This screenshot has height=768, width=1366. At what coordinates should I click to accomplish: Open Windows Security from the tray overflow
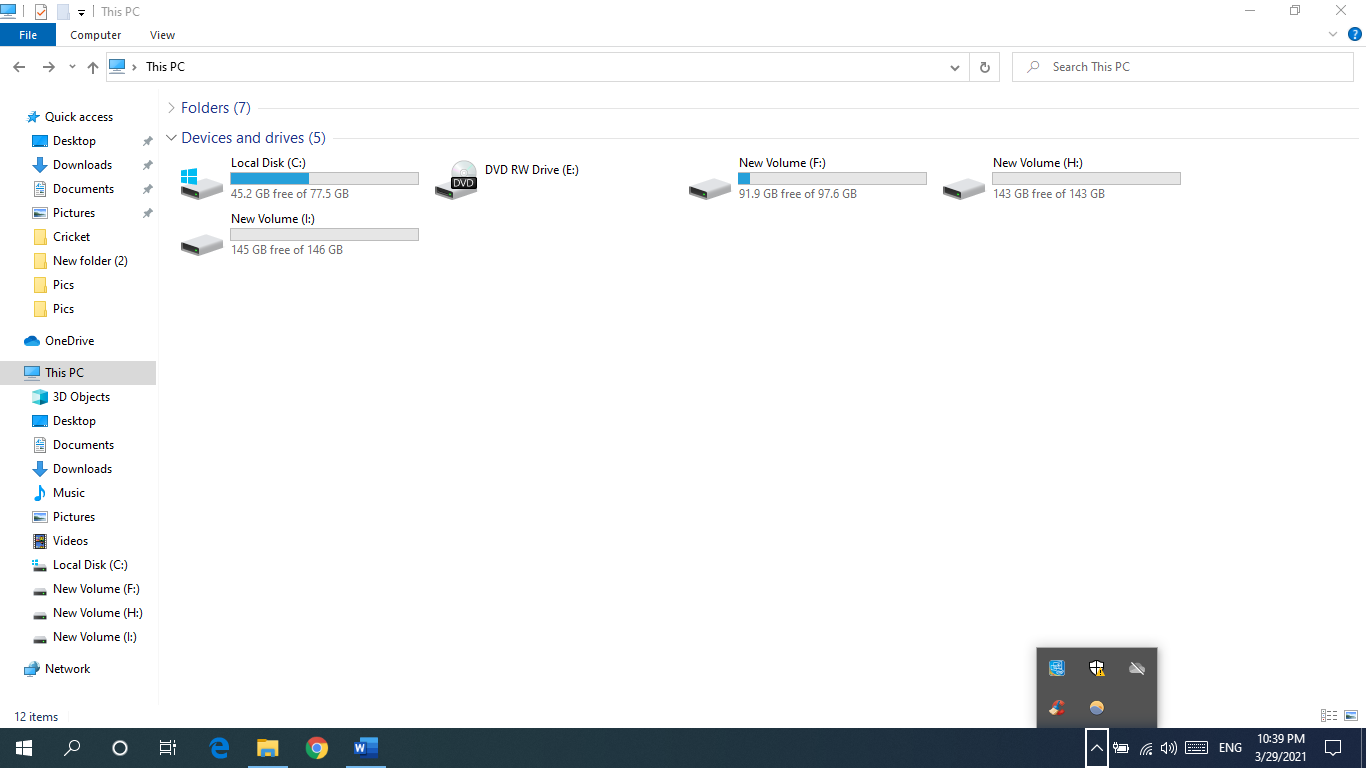click(1097, 668)
